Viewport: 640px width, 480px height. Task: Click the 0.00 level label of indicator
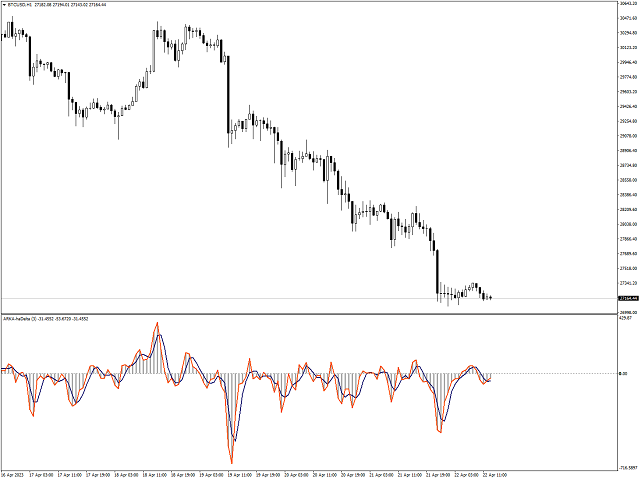tap(623, 373)
